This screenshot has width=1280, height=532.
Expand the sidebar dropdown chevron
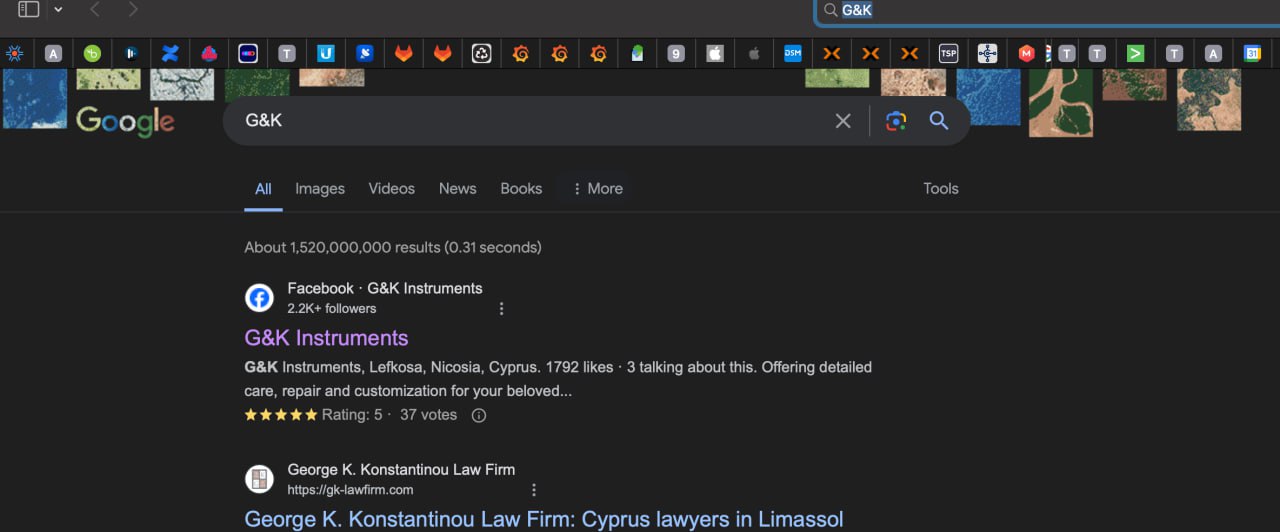[x=58, y=10]
